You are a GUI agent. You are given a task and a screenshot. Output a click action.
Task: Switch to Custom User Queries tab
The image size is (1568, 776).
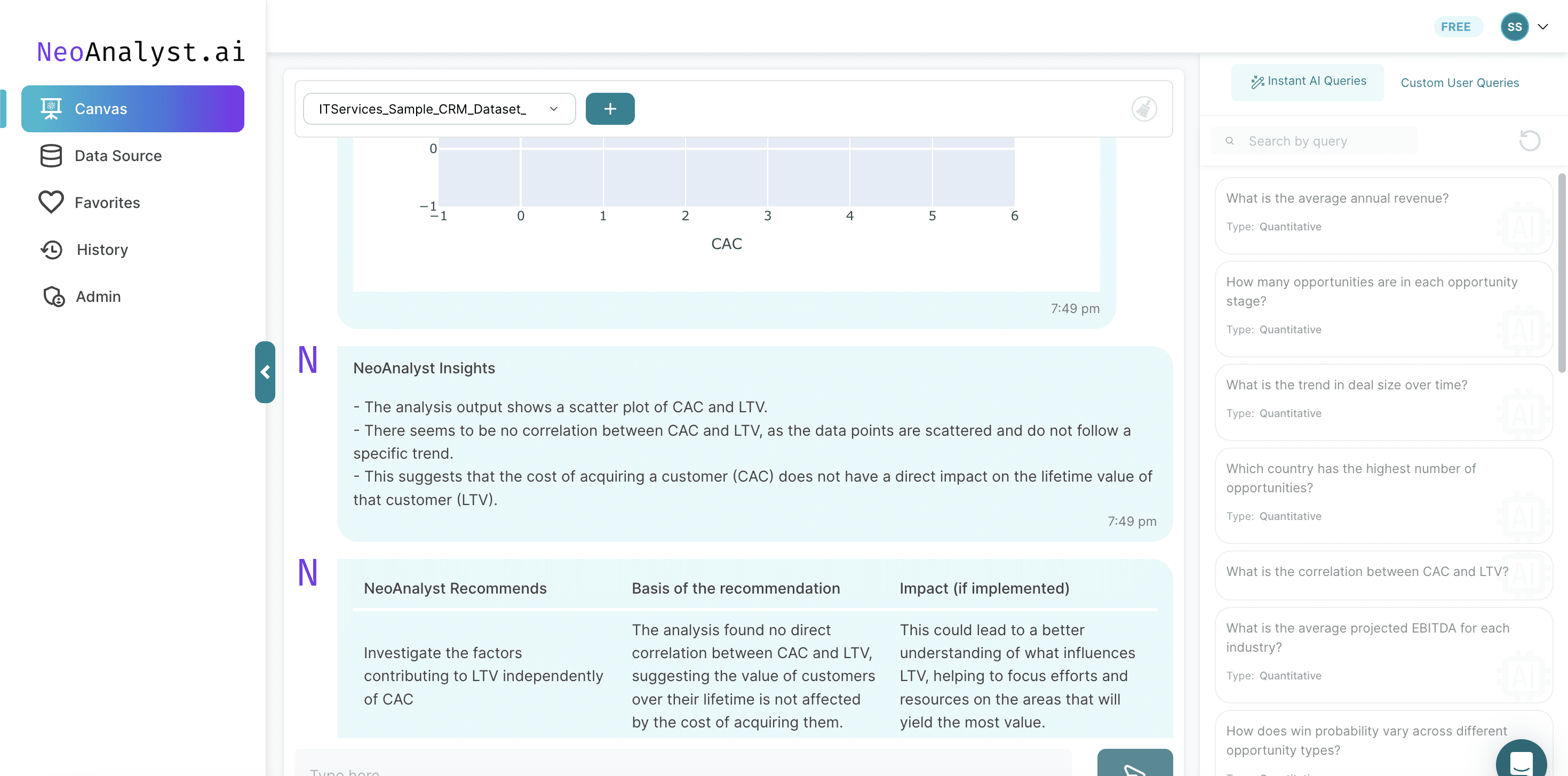[x=1459, y=83]
